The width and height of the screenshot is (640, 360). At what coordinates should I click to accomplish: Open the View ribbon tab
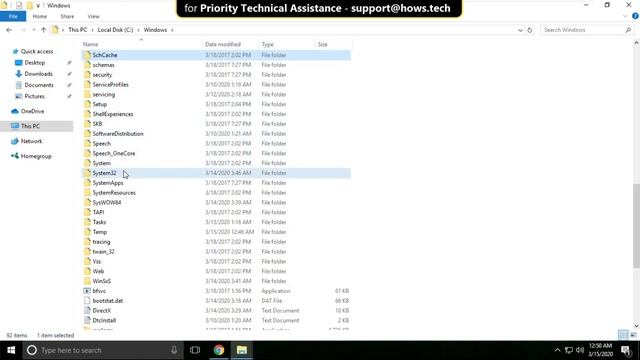point(93,16)
